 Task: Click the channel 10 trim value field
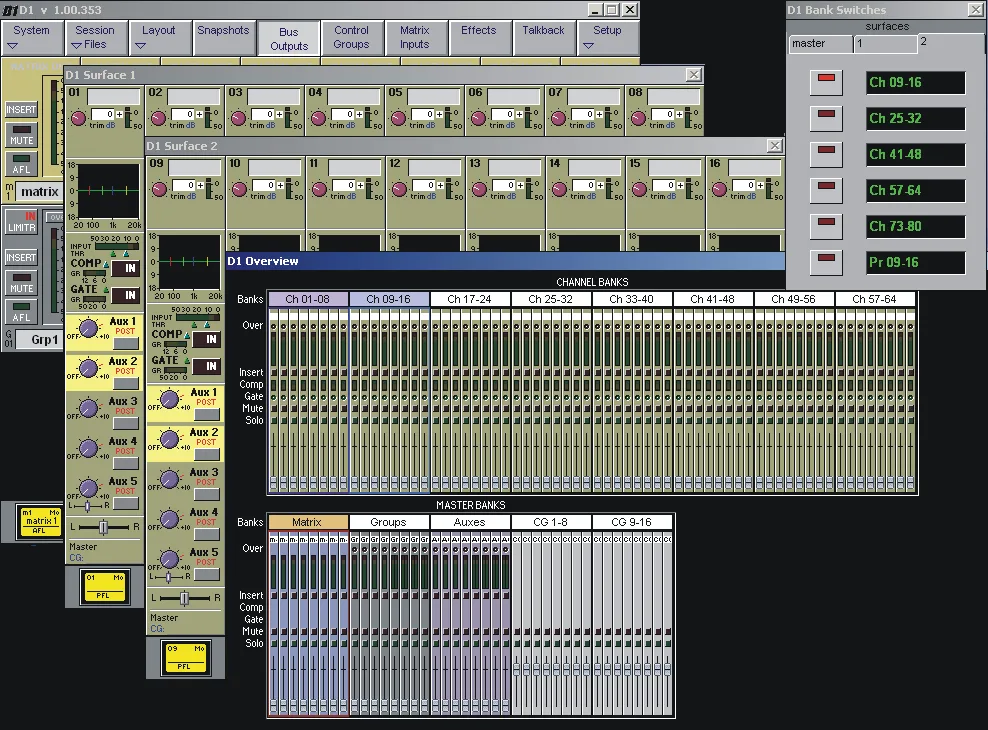(264, 185)
